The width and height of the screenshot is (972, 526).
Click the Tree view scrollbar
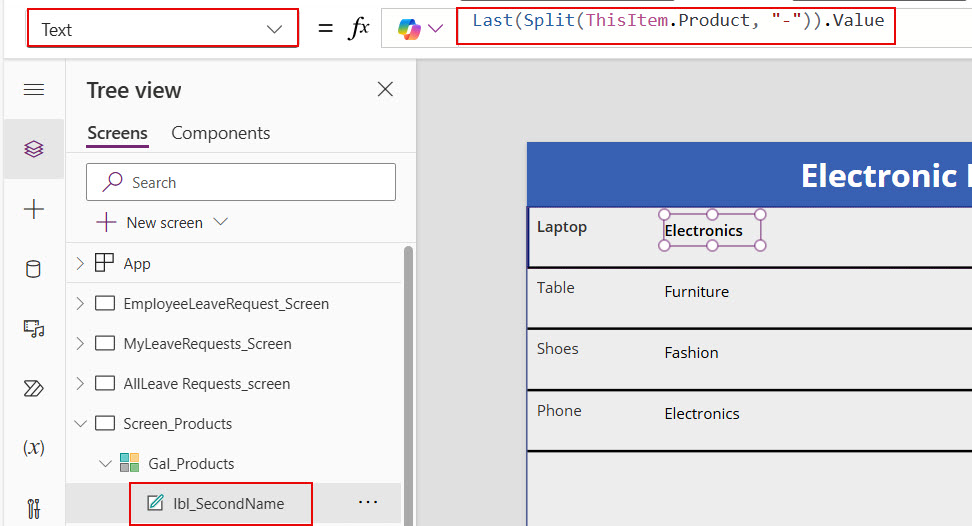point(408,384)
